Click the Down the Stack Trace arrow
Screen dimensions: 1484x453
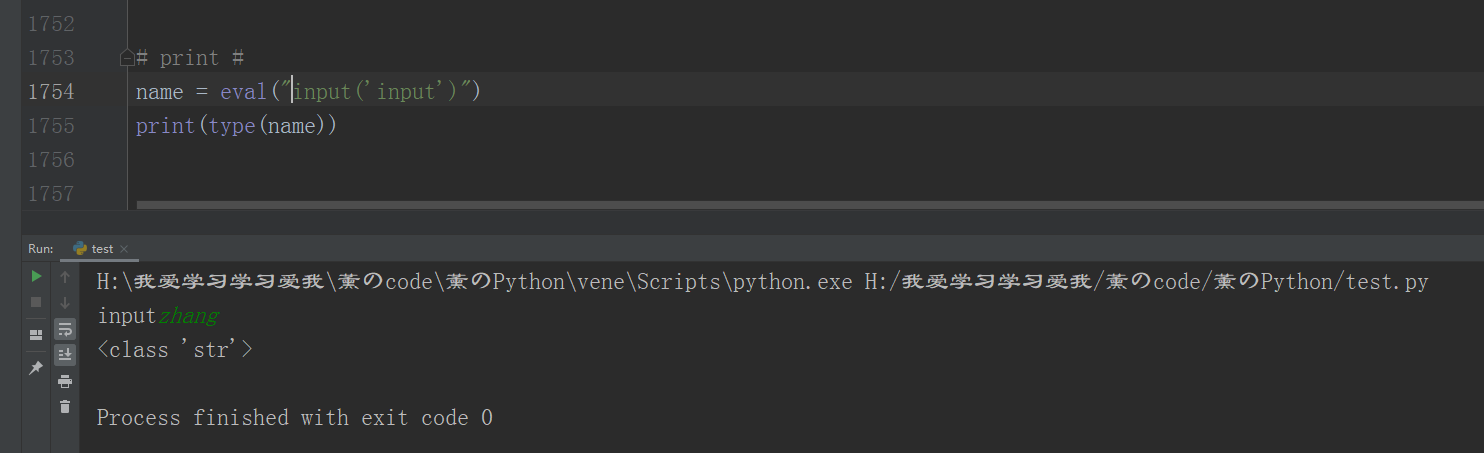point(65,301)
